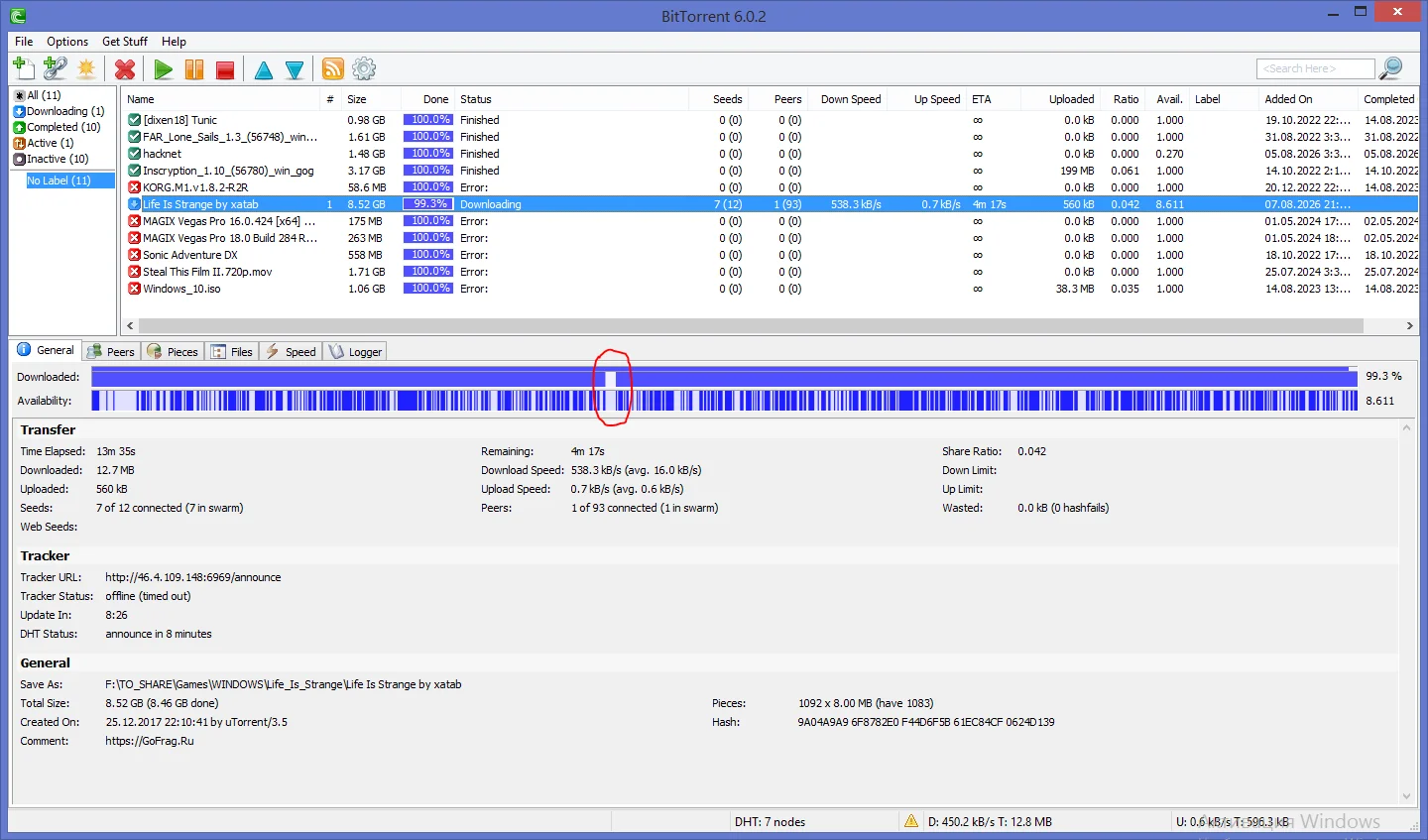Screen dimensions: 1428x840
Task: Filter by Active (1) in sidebar
Action: pyautogui.click(x=44, y=143)
